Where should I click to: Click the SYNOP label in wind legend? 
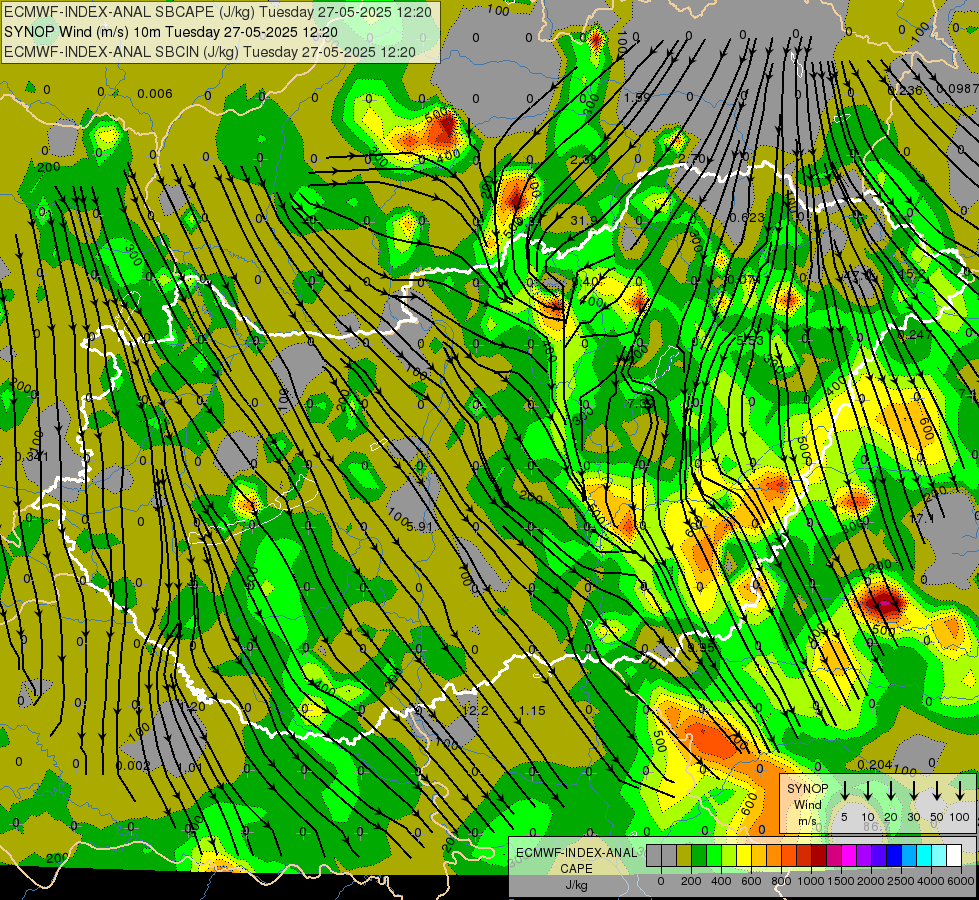[807, 788]
